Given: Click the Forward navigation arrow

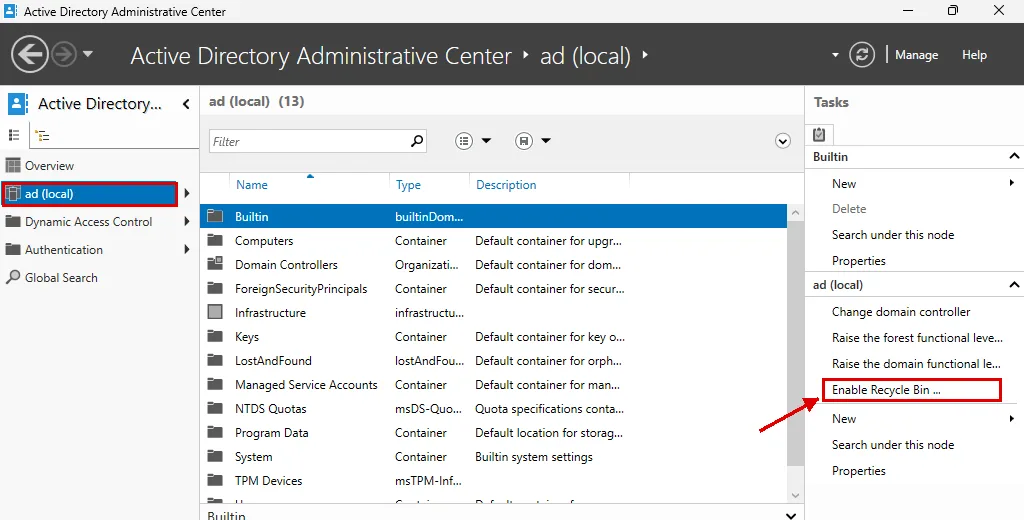Looking at the screenshot, I should pos(64,54).
